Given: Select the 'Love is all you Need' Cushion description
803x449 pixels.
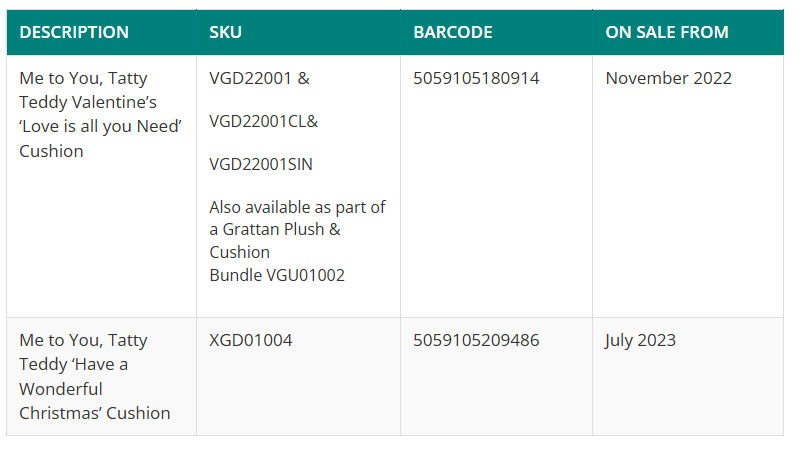Looking at the screenshot, I should click(100, 115).
